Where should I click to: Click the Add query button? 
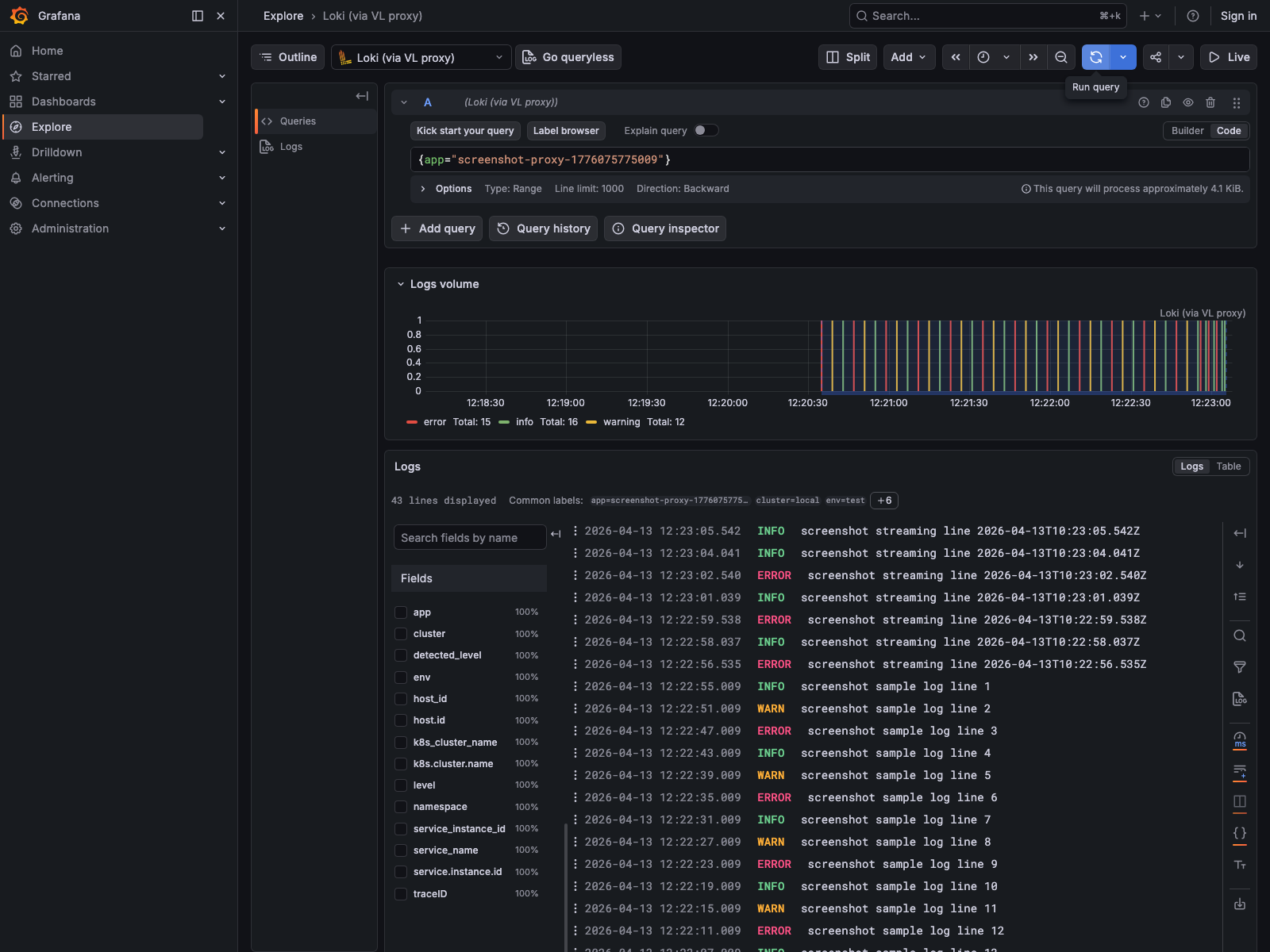(437, 228)
